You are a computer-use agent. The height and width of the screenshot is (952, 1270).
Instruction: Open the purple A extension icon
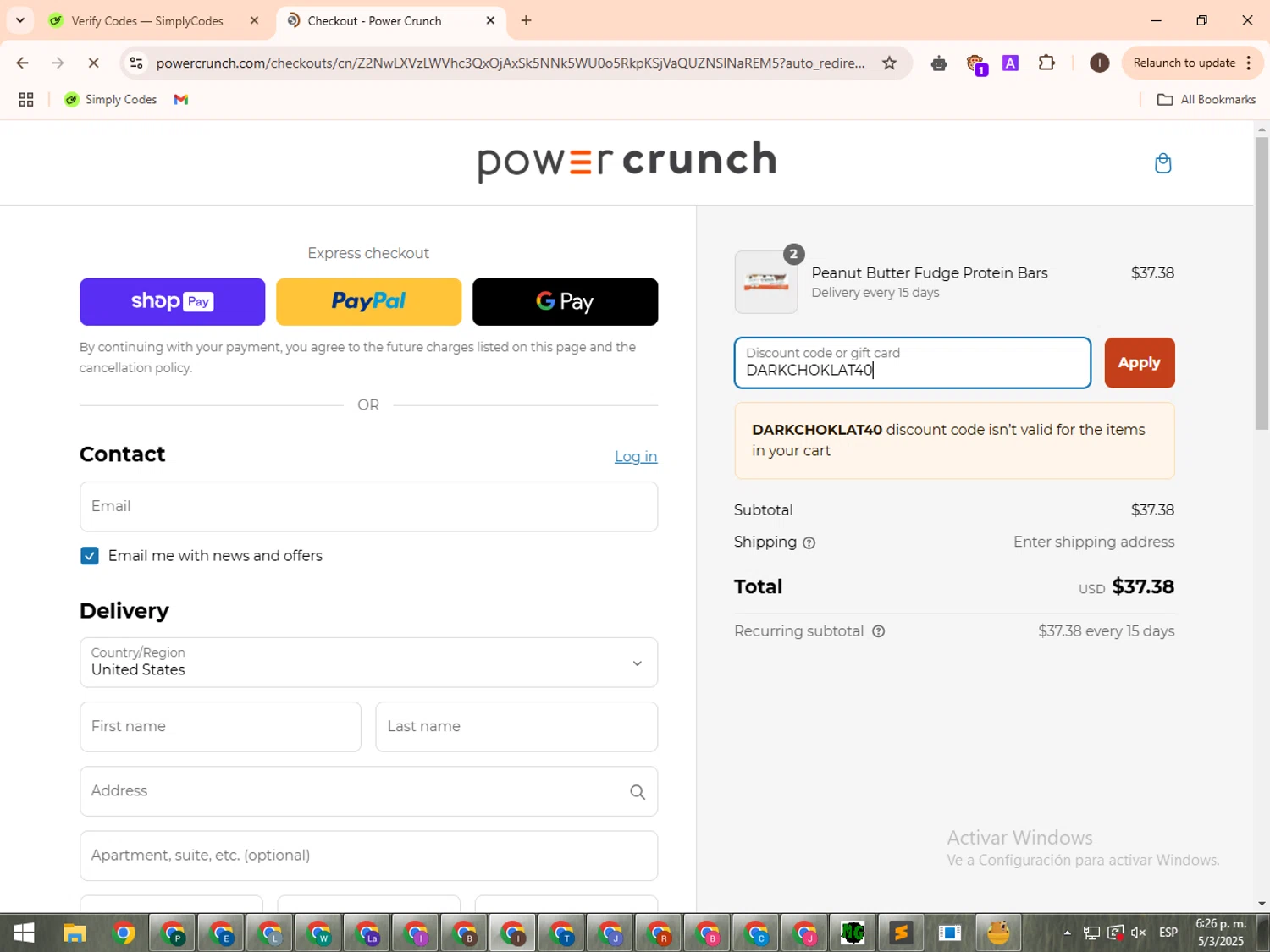coord(1010,63)
